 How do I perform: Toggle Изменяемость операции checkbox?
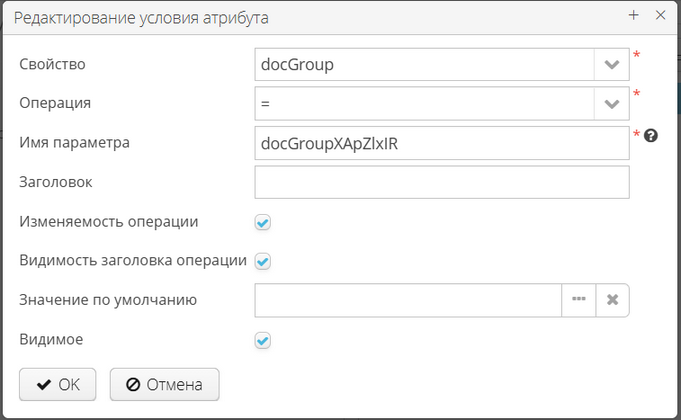[x=263, y=222]
